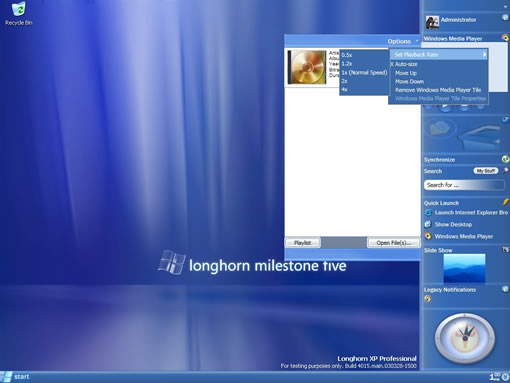
Task: Click the sidebar top dropdown arrow
Action: tap(506, 6)
